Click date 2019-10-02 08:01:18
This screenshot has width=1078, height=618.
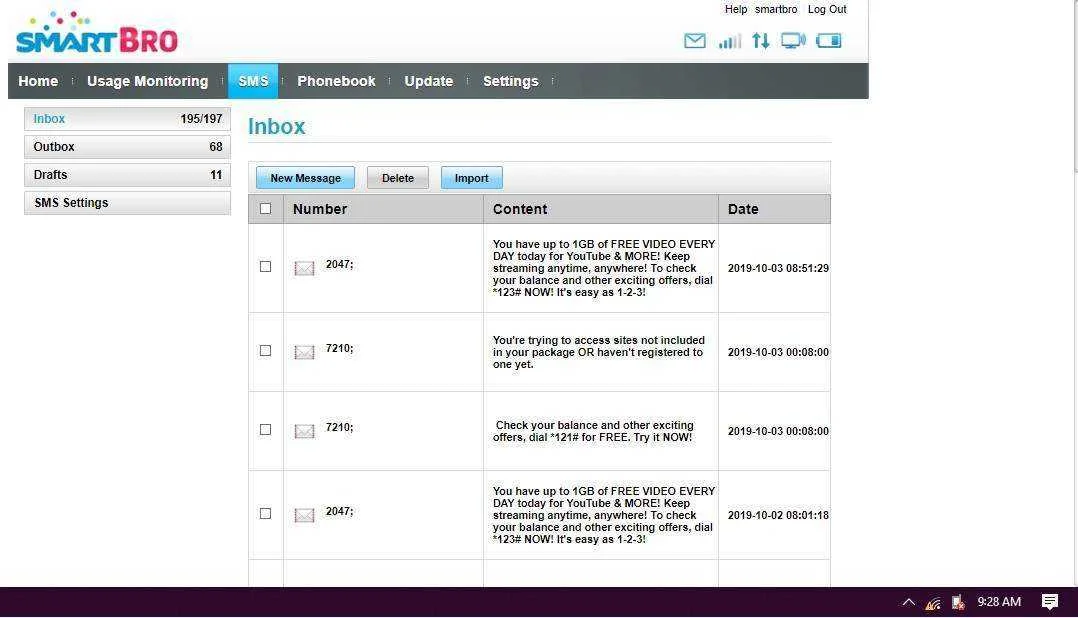tap(778, 515)
